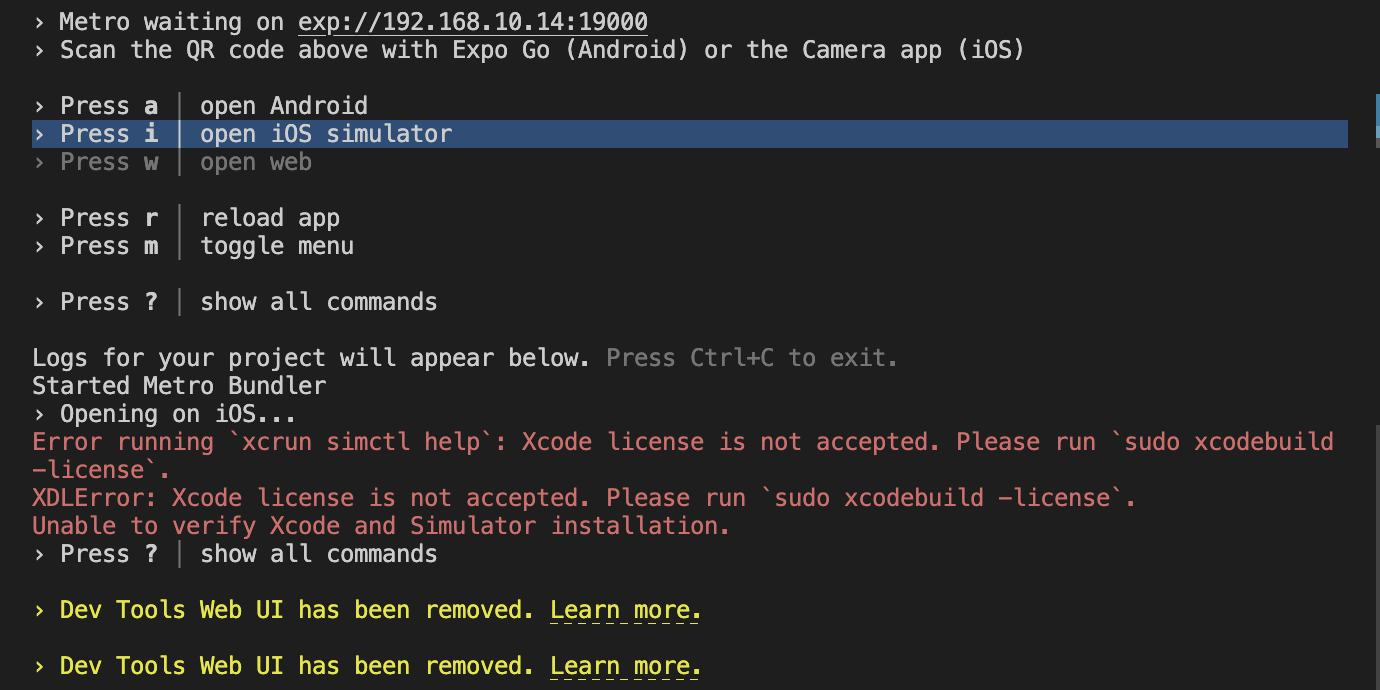This screenshot has height=690, width=1380.
Task: Click the Started Metro Bundler log line
Action: point(179,386)
